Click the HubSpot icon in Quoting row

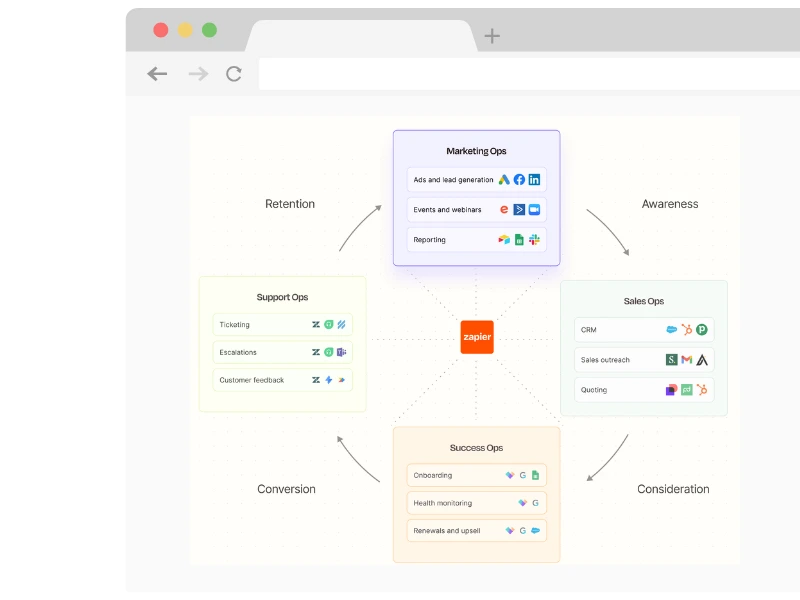point(702,390)
